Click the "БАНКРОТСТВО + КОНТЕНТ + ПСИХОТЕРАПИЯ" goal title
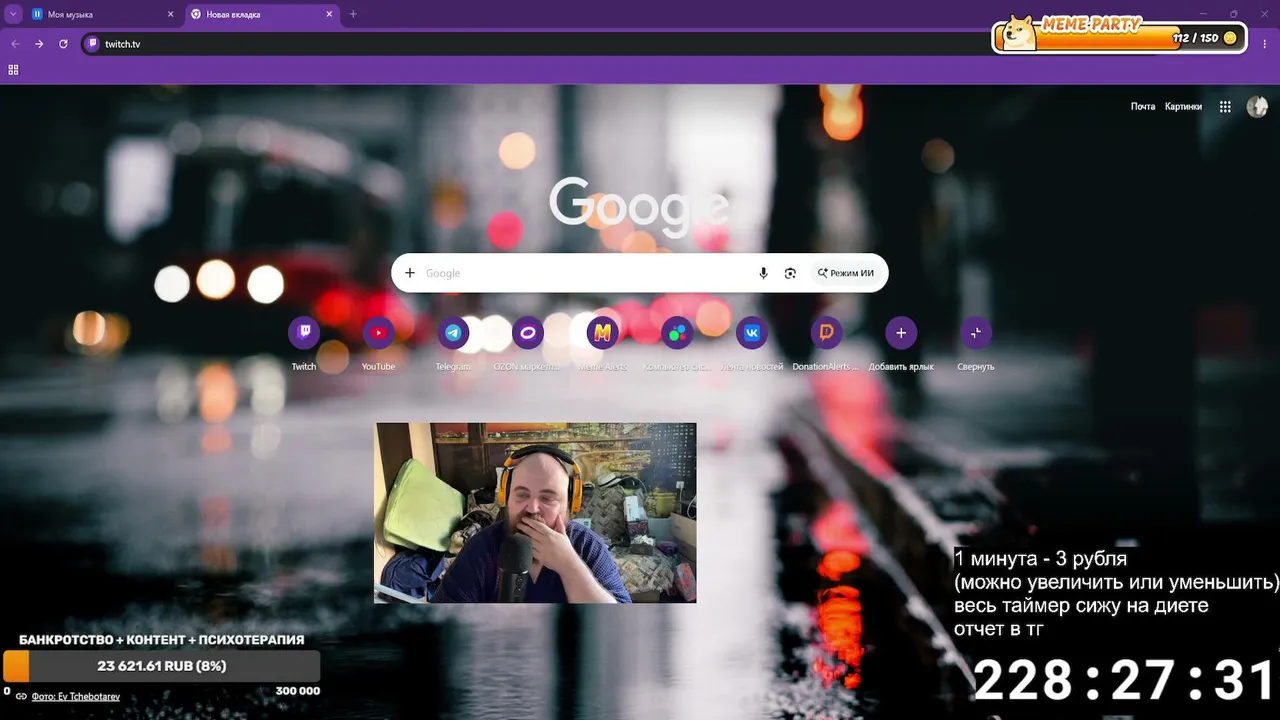The width and height of the screenshot is (1280, 720). pyautogui.click(x=162, y=640)
